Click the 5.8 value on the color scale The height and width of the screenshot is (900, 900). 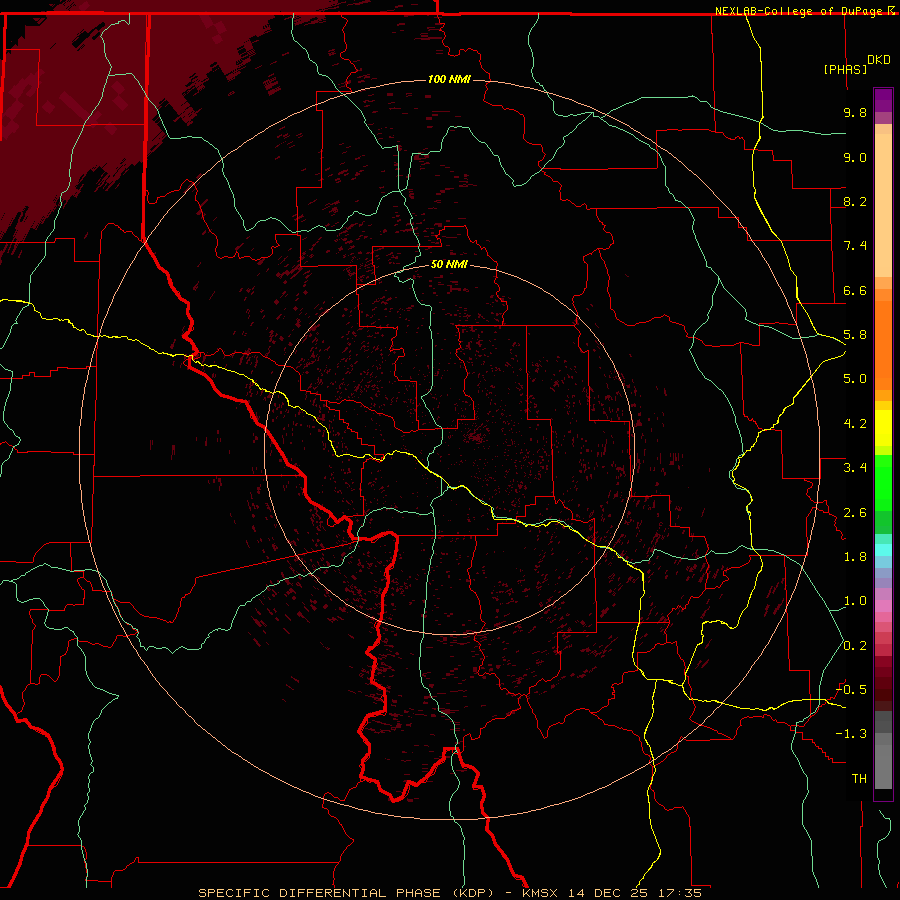point(855,335)
